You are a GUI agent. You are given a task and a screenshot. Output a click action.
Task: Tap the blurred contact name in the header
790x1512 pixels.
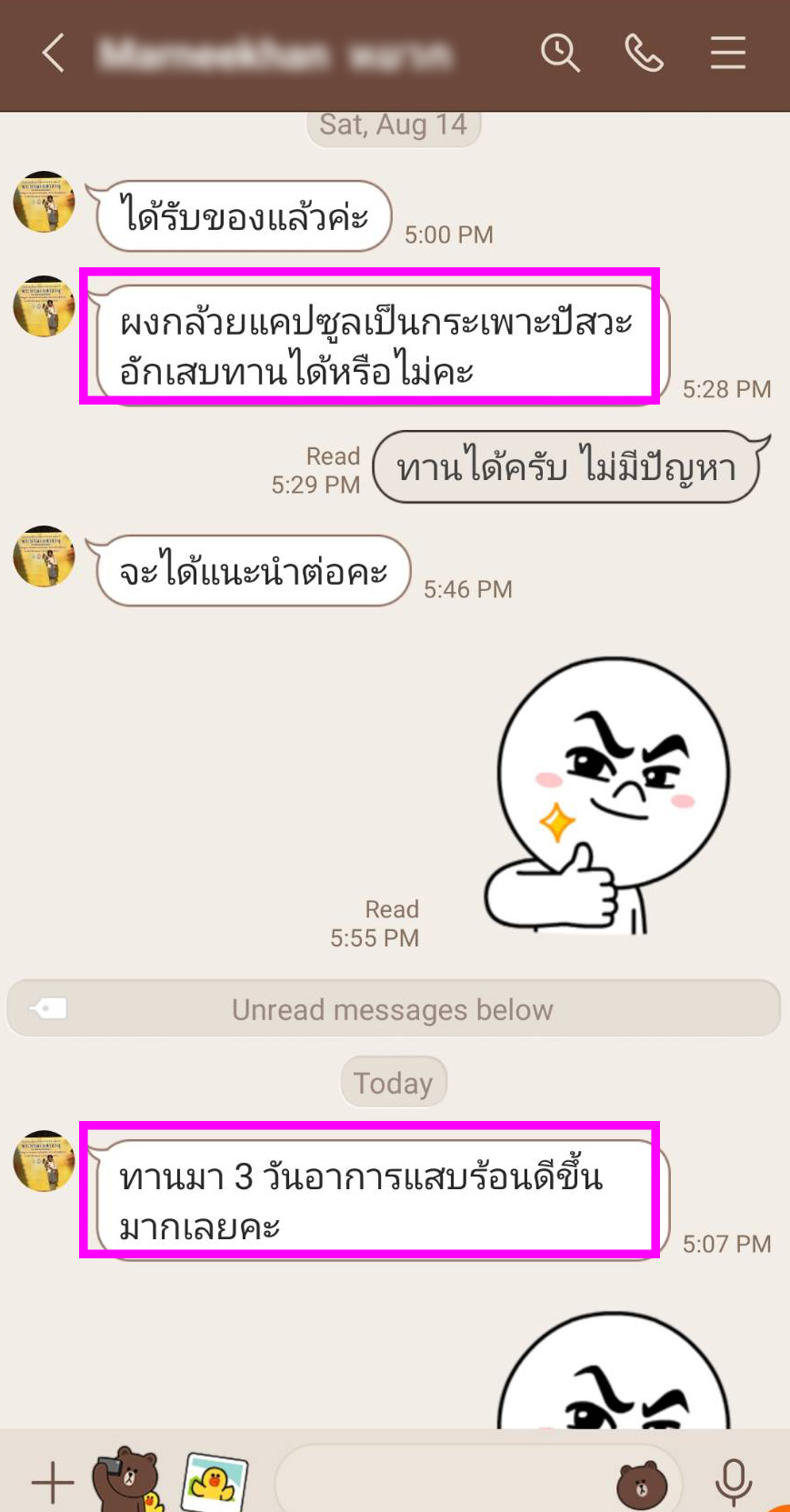coord(275,55)
